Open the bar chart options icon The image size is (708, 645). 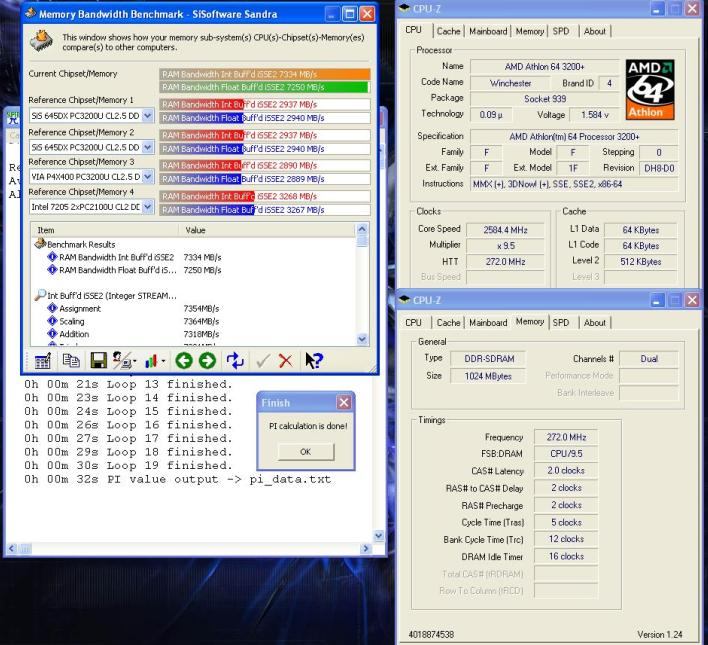click(x=151, y=361)
